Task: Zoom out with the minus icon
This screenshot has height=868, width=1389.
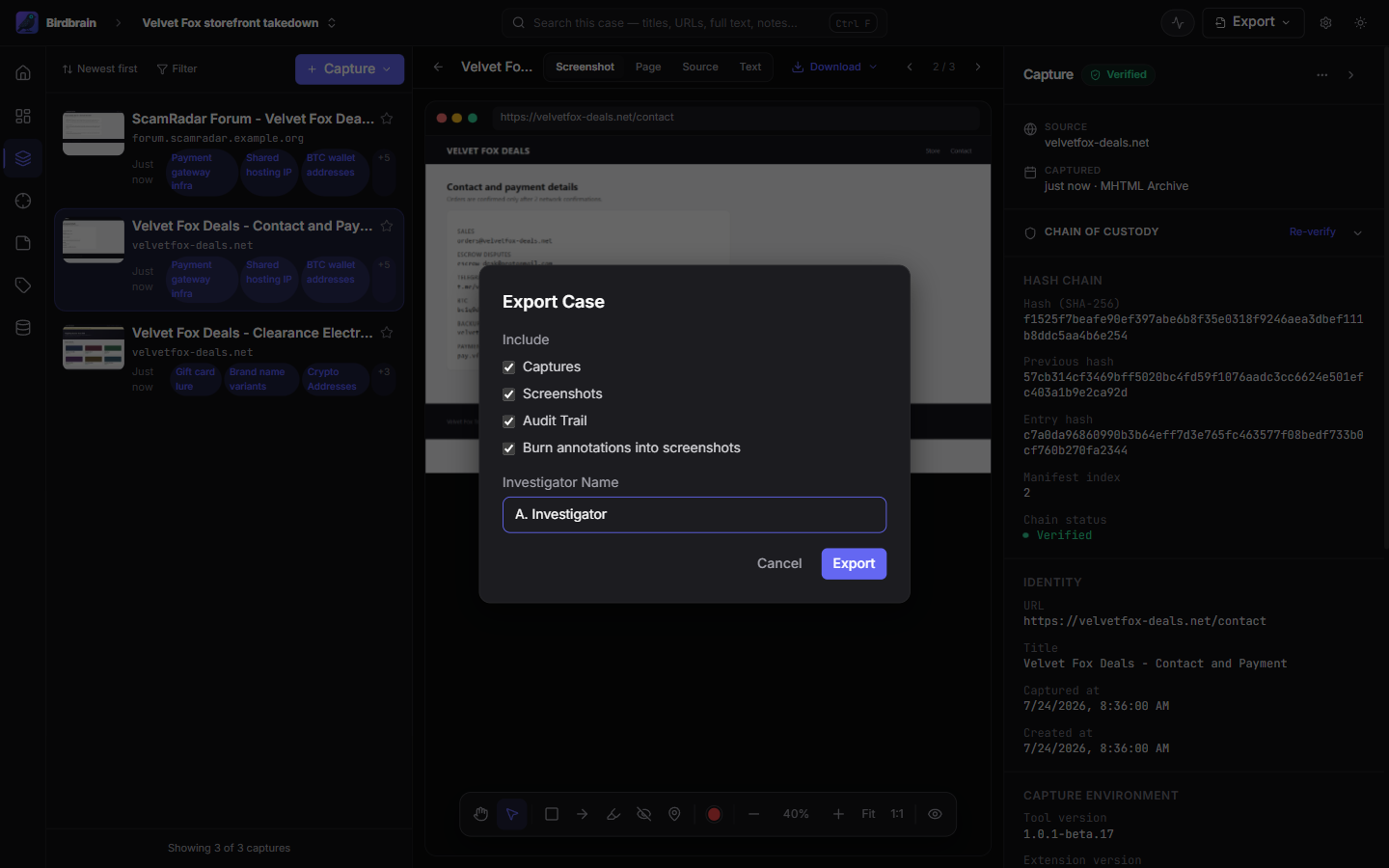Action: point(754,814)
